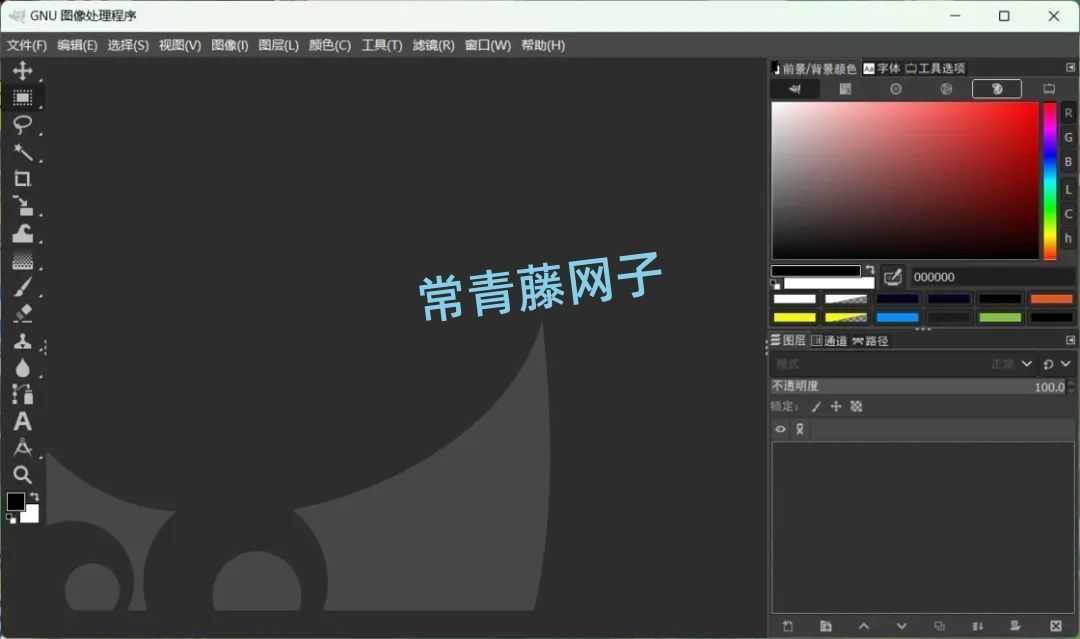Screen dimensions: 1080x639
Task: Select the Zoom magnifier tool
Action: coord(22,474)
